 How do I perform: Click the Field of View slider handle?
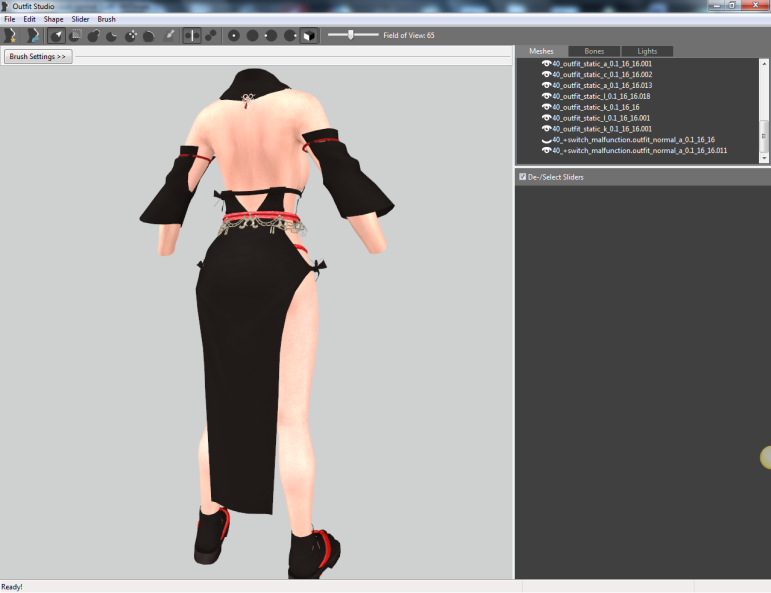click(x=351, y=34)
